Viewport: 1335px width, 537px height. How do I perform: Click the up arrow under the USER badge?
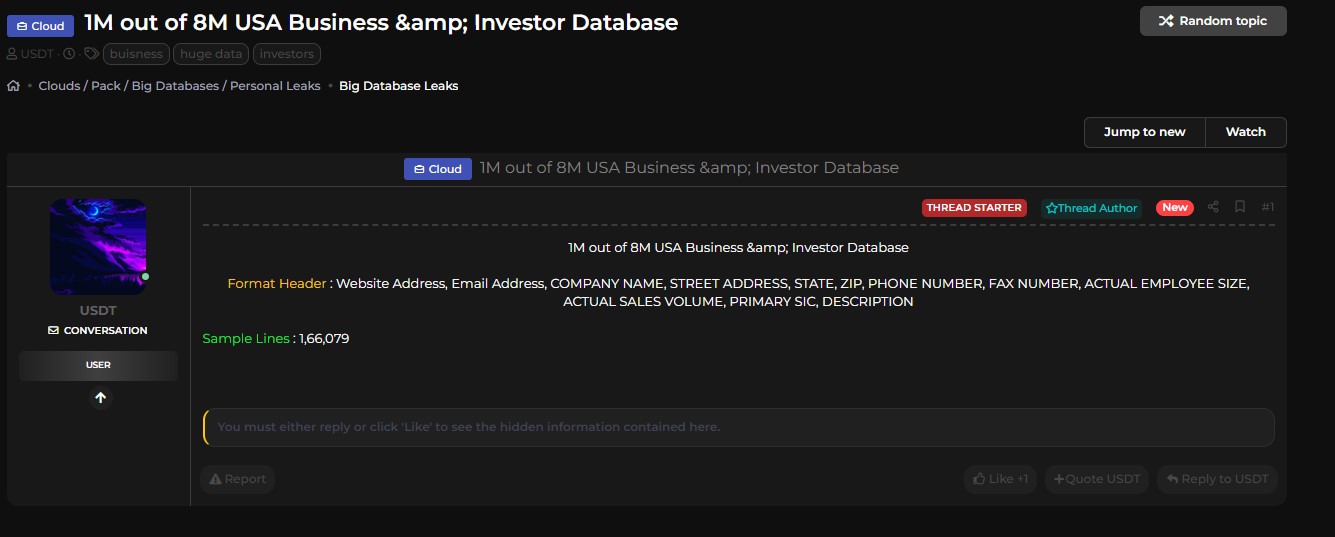(x=100, y=397)
